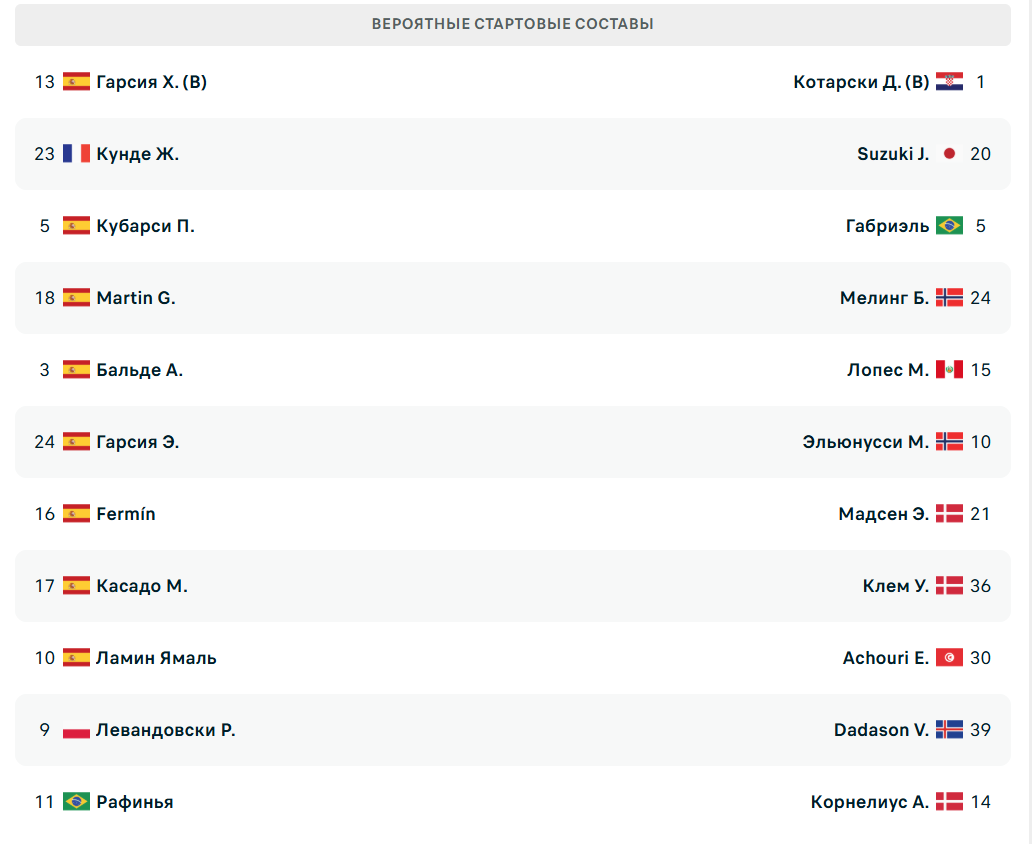Click Вероятные стартовые составы header
The image size is (1032, 844).
[x=512, y=24]
